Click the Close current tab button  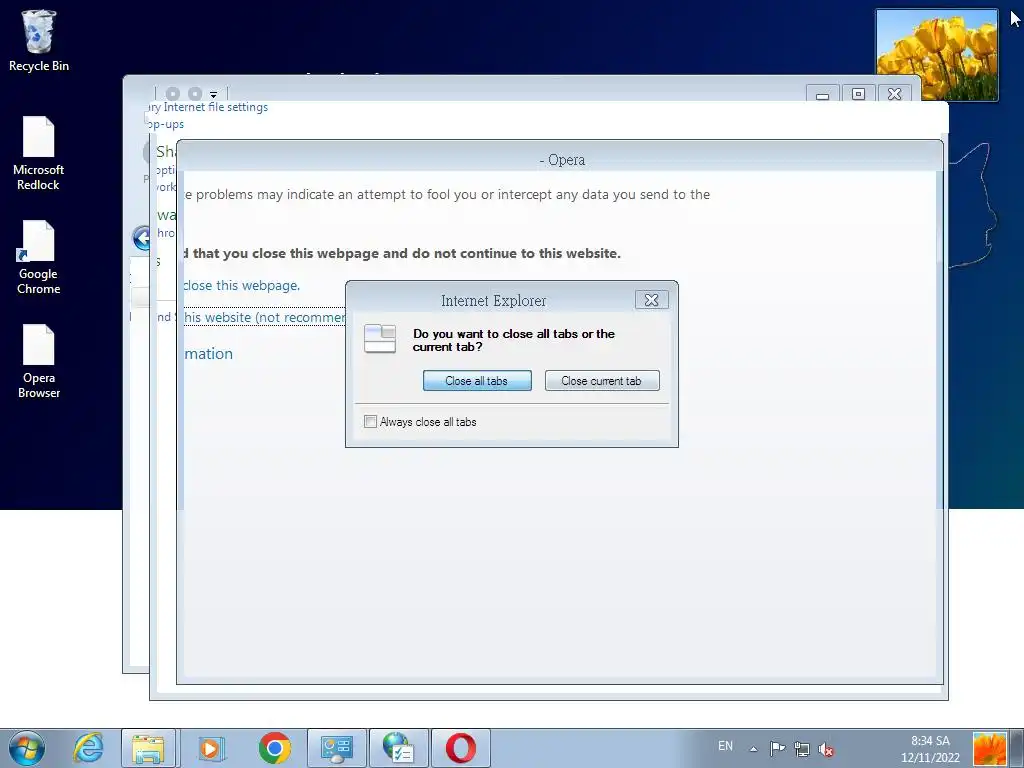click(602, 381)
